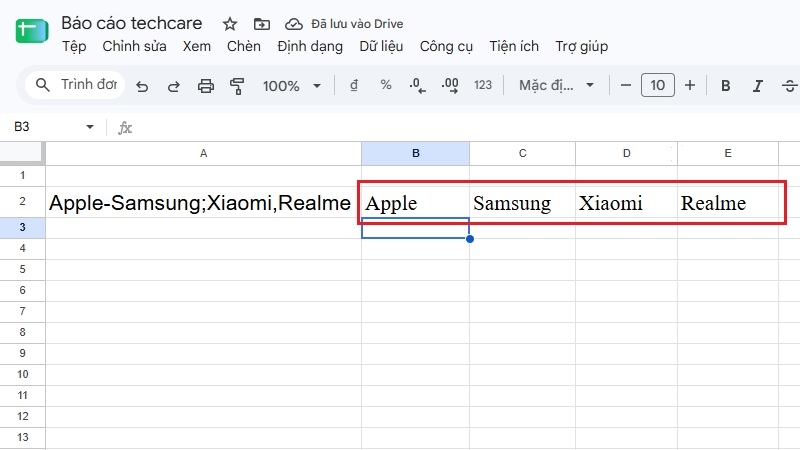
Task: Click the cell containing Xiaomi
Action: pyautogui.click(x=627, y=202)
